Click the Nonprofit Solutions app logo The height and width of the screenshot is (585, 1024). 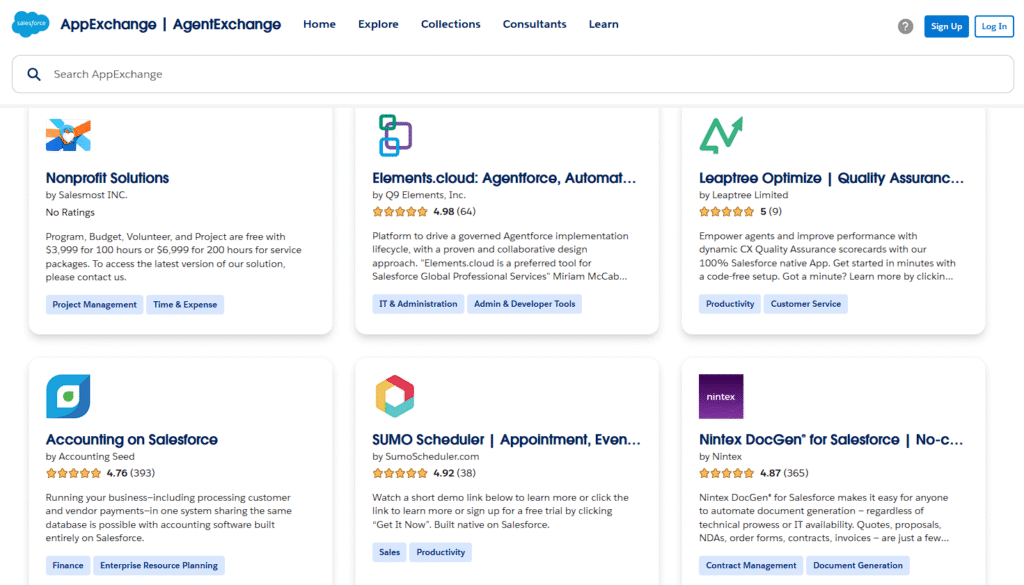68,135
